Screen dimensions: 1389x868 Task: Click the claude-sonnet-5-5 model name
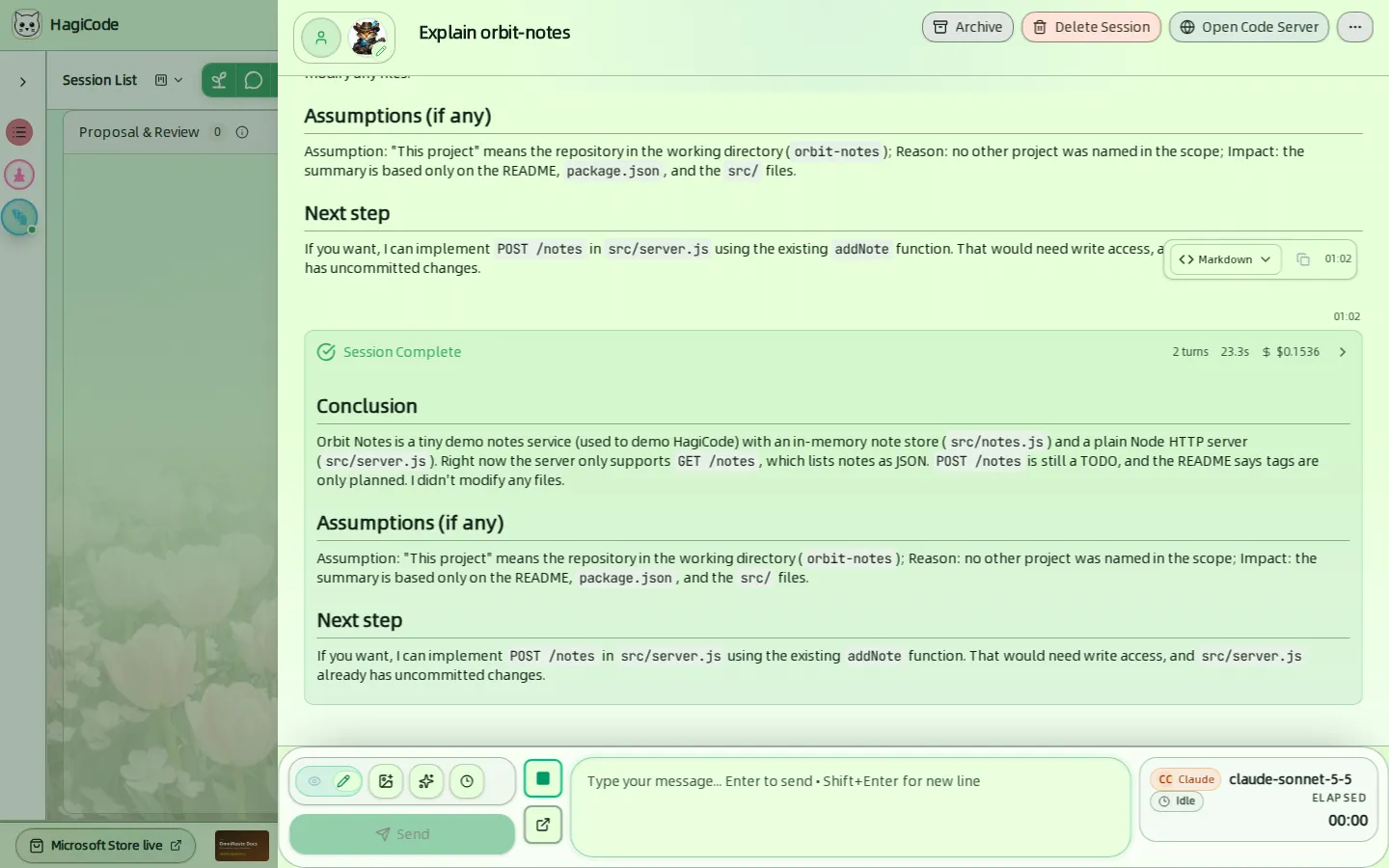(x=1291, y=779)
